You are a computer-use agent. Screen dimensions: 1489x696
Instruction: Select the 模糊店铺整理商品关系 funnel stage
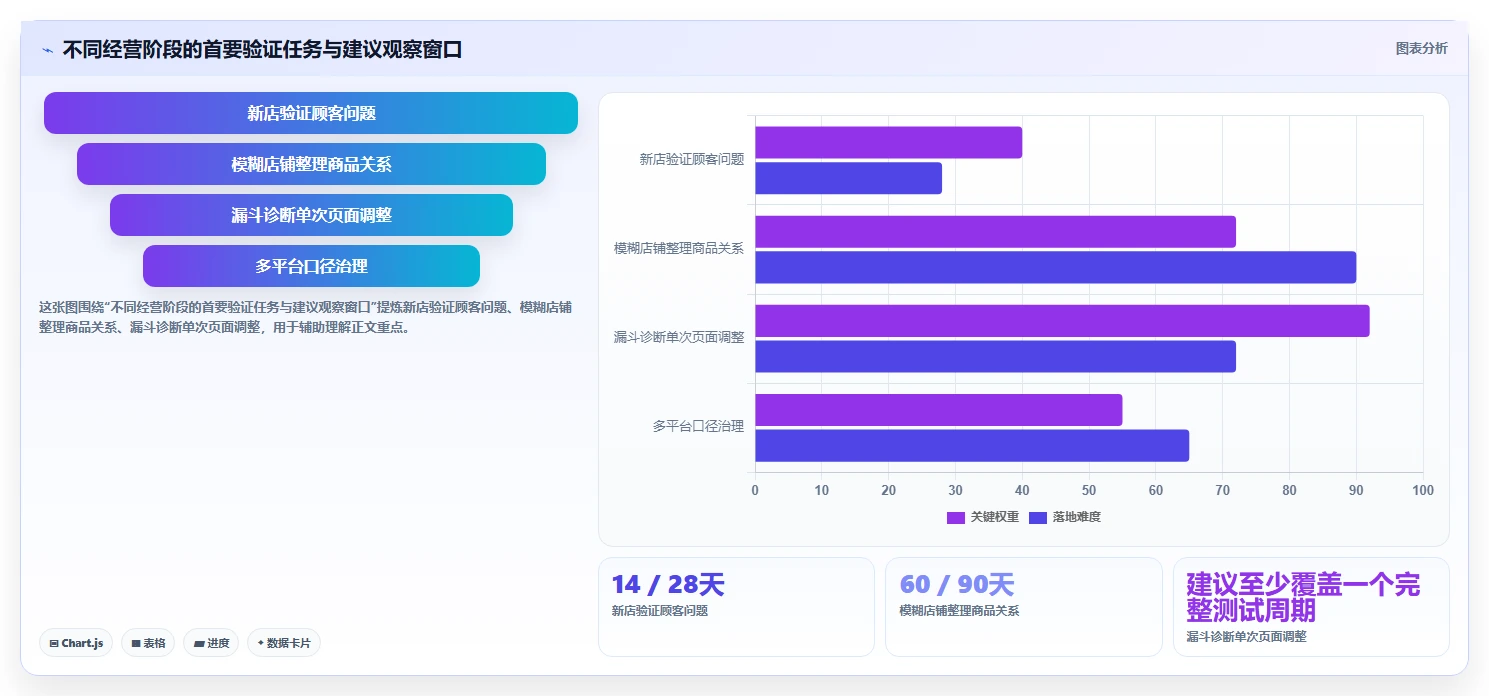pyautogui.click(x=311, y=164)
